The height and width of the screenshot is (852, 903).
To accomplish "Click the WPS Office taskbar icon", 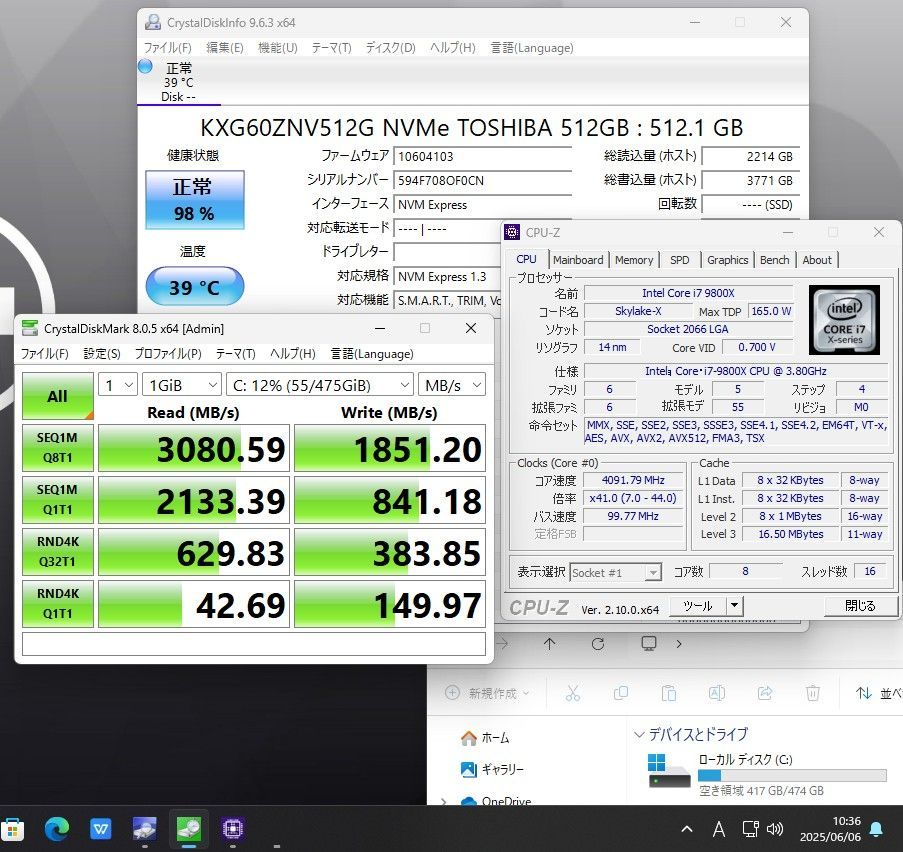I will point(101,828).
